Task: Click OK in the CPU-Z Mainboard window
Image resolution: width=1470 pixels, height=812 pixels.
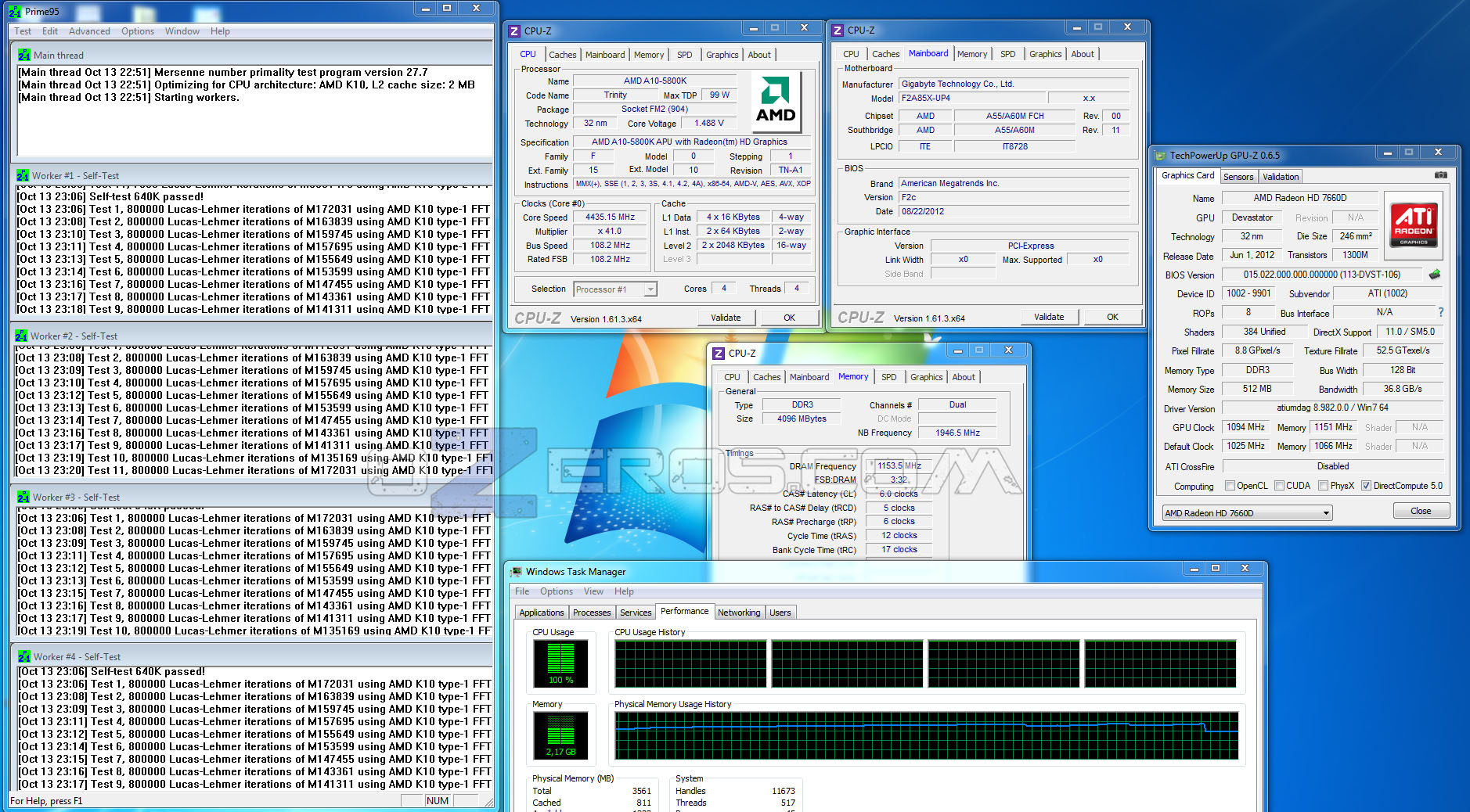Action: (1112, 317)
